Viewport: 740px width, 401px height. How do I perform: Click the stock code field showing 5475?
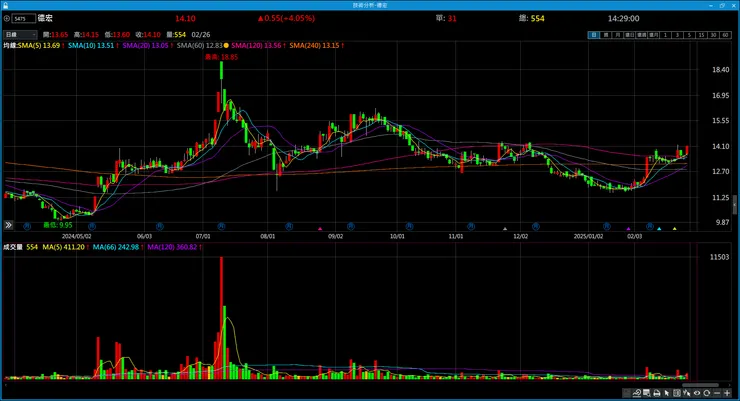click(x=24, y=18)
